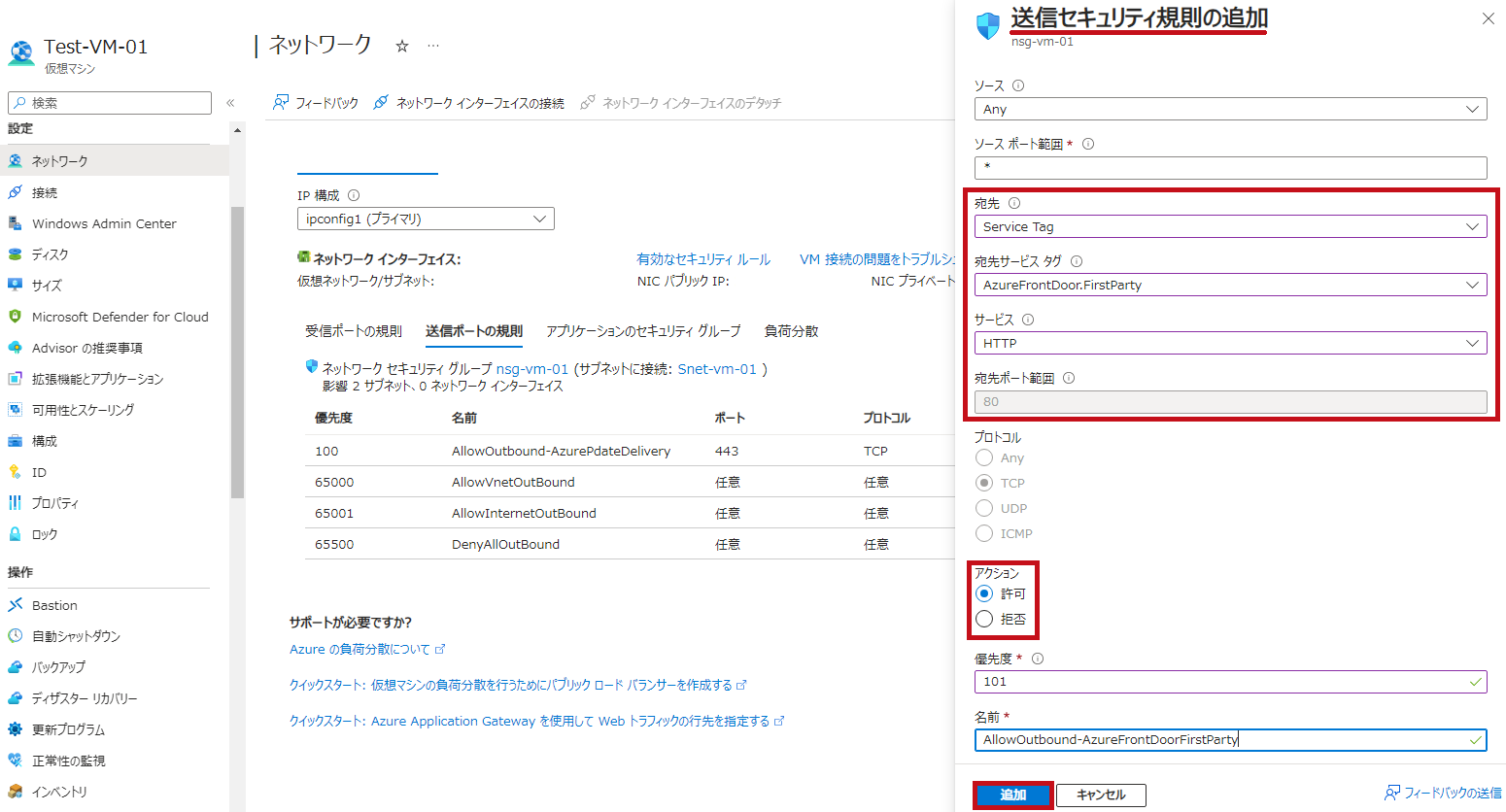This screenshot has width=1506, height=812.
Task: Click the sidebar vertical scrollbar
Action: (237, 353)
